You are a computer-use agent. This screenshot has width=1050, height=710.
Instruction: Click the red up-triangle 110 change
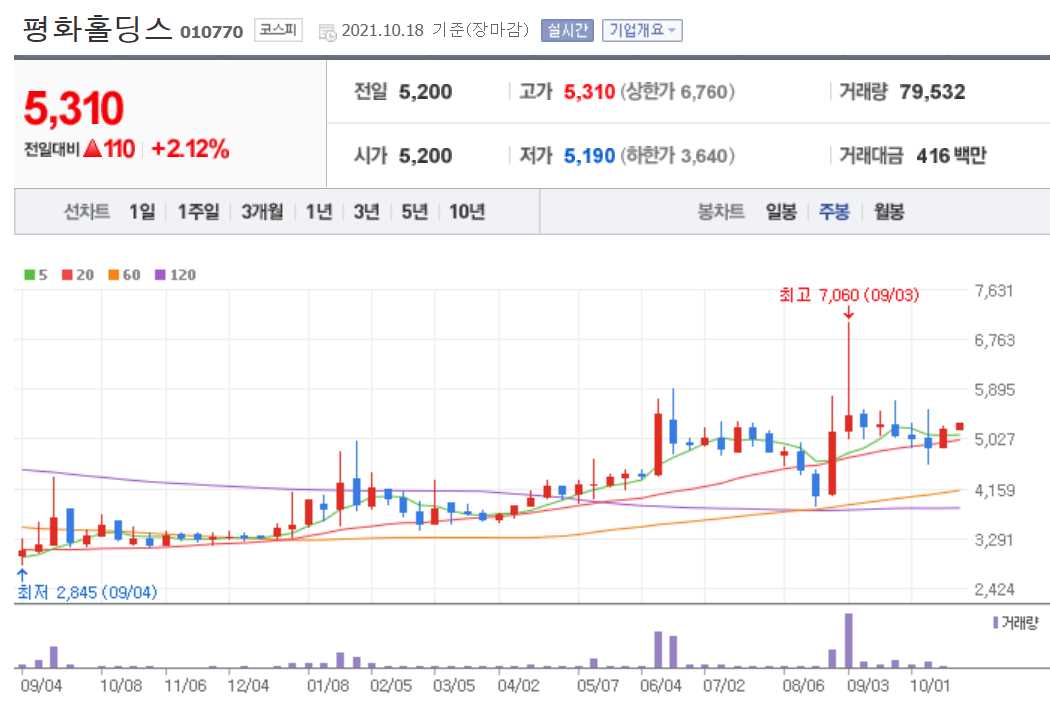[110, 149]
